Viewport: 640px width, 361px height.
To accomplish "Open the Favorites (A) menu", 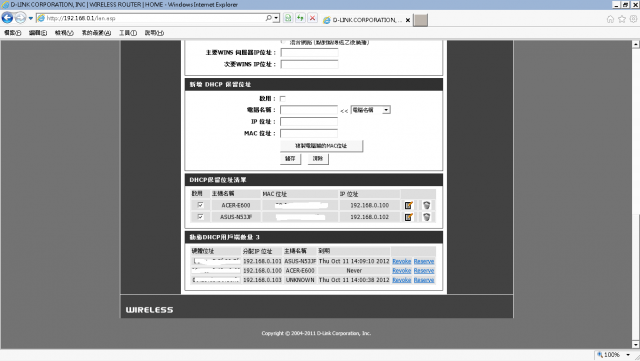I will (x=96, y=33).
